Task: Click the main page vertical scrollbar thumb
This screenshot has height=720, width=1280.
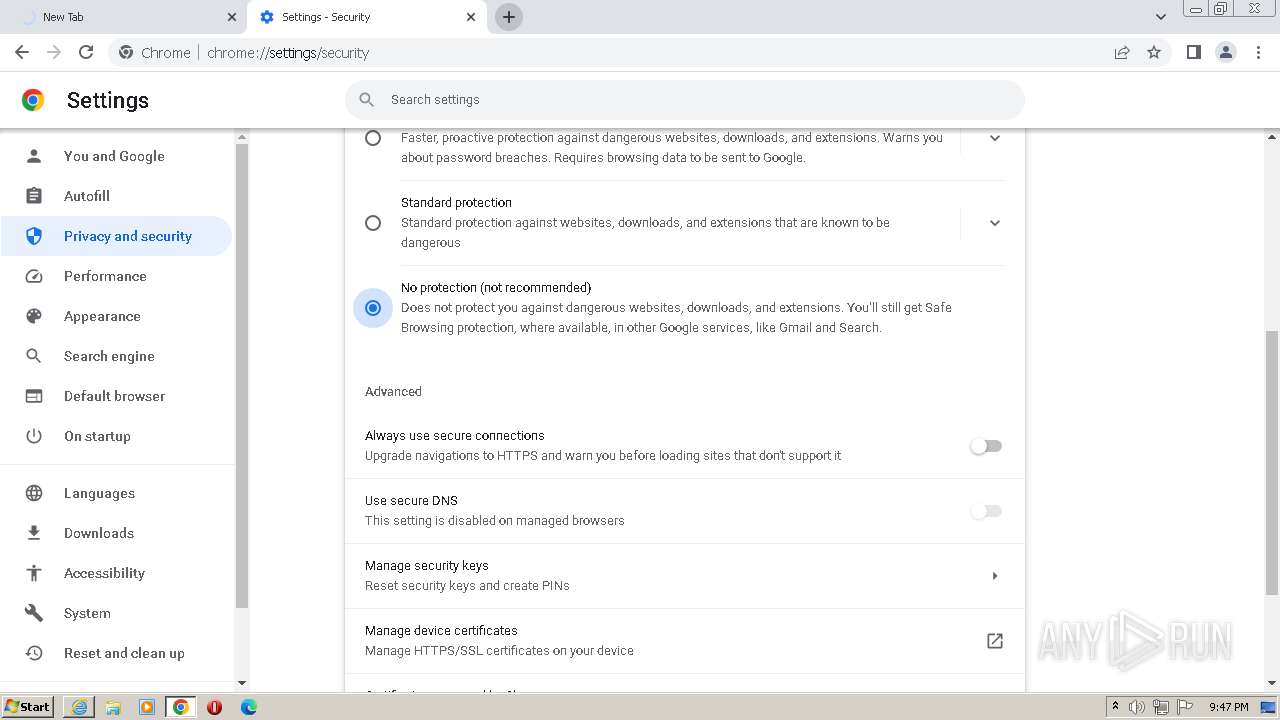Action: tap(1272, 462)
